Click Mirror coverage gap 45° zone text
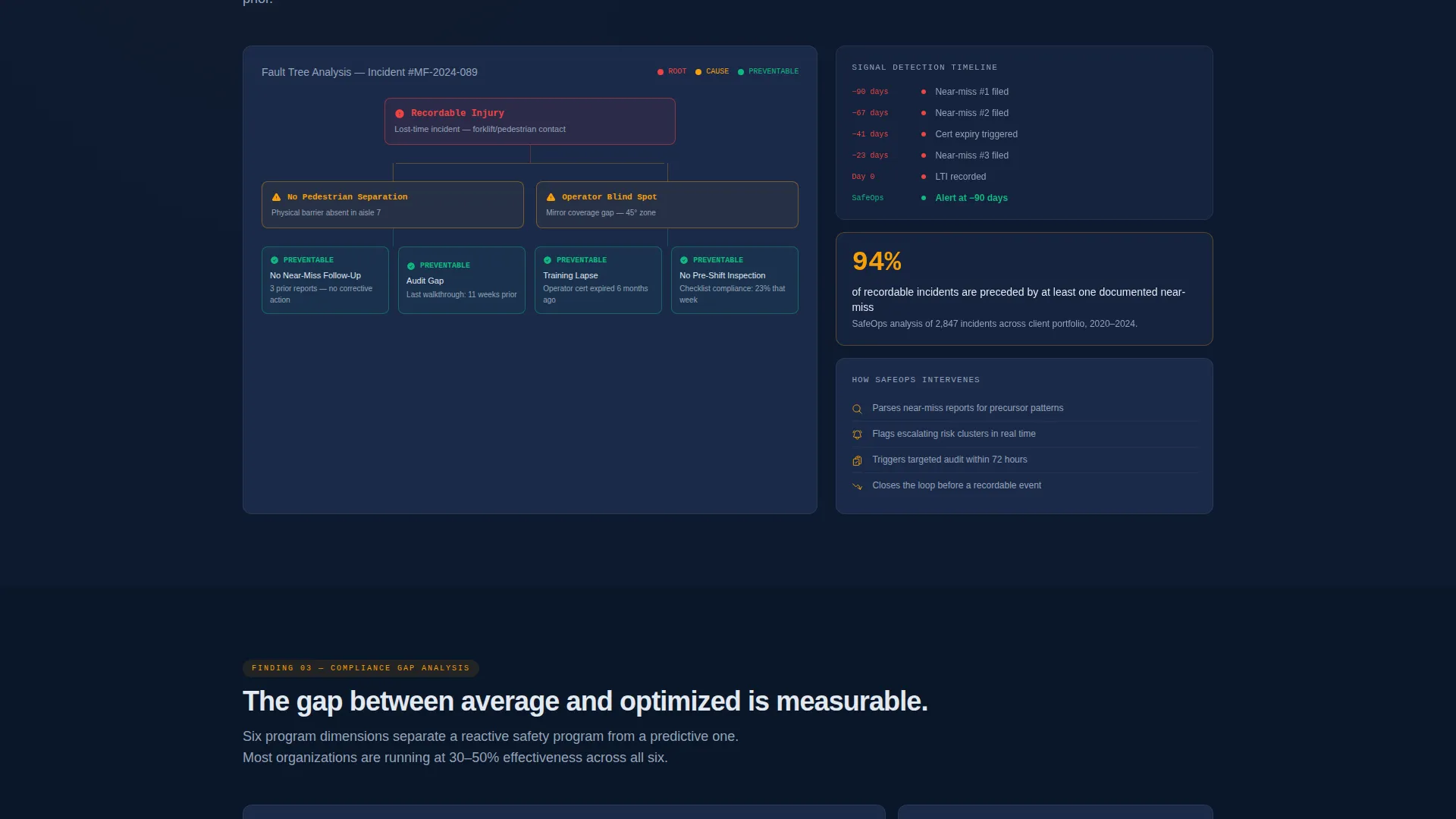The image size is (1456, 819). (x=601, y=213)
